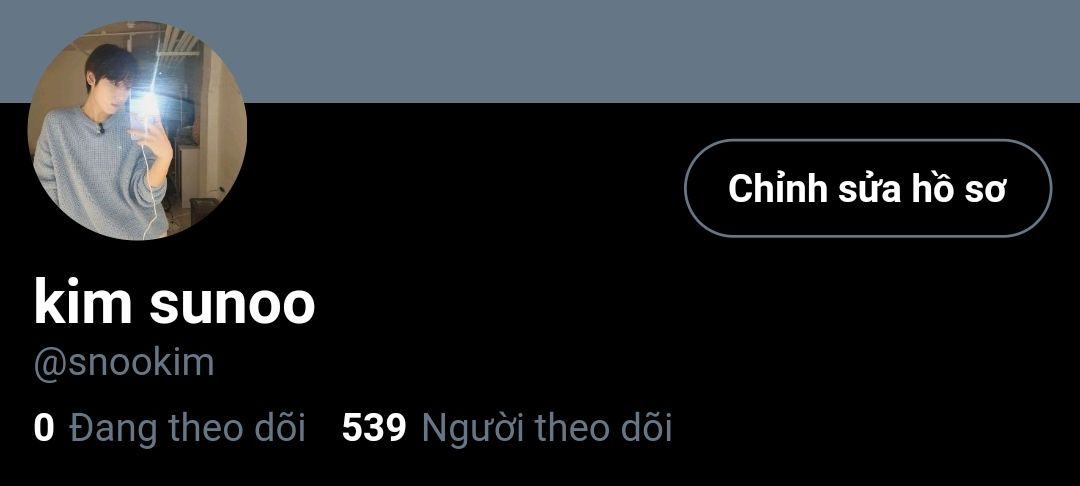This screenshot has width=1080, height=486.
Task: View the mirror selfie profile picture
Action: point(137,130)
